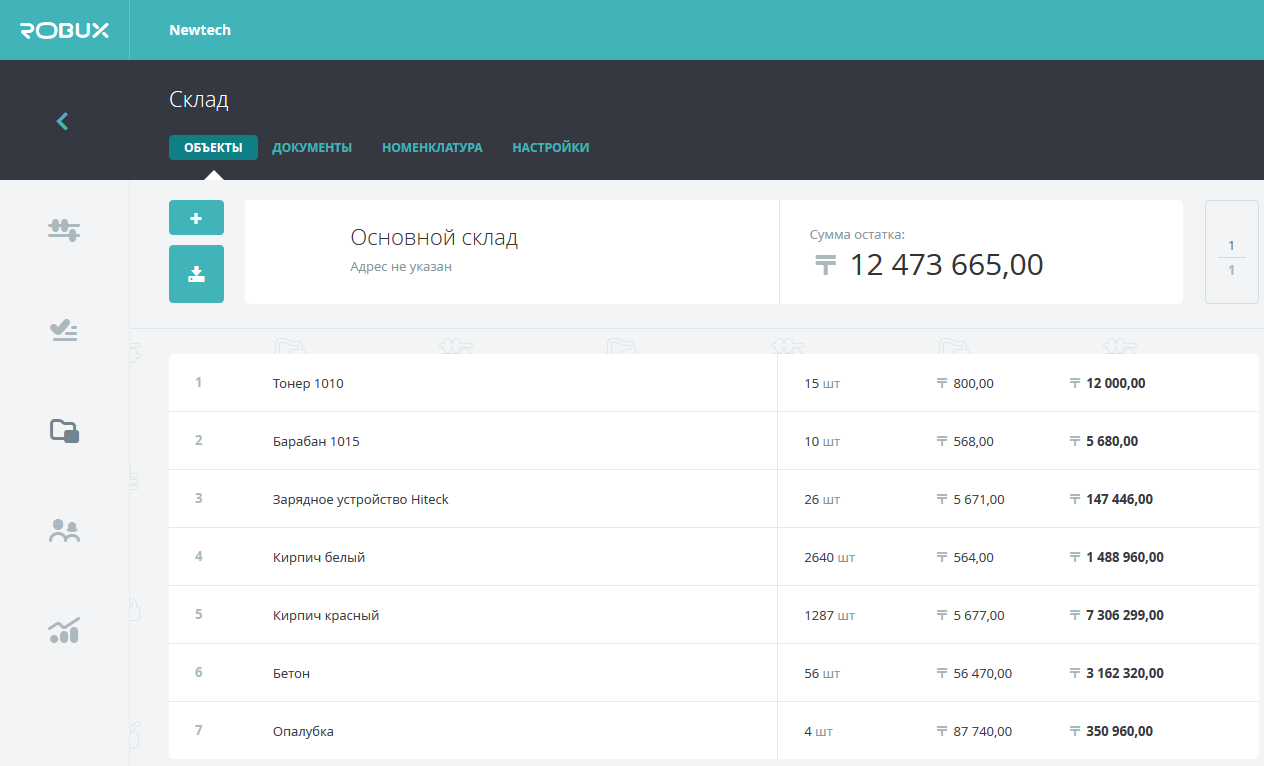Viewport: 1264px width, 766px height.
Task: Open the Зарядное устройство Hiteck item
Action: tap(360, 499)
